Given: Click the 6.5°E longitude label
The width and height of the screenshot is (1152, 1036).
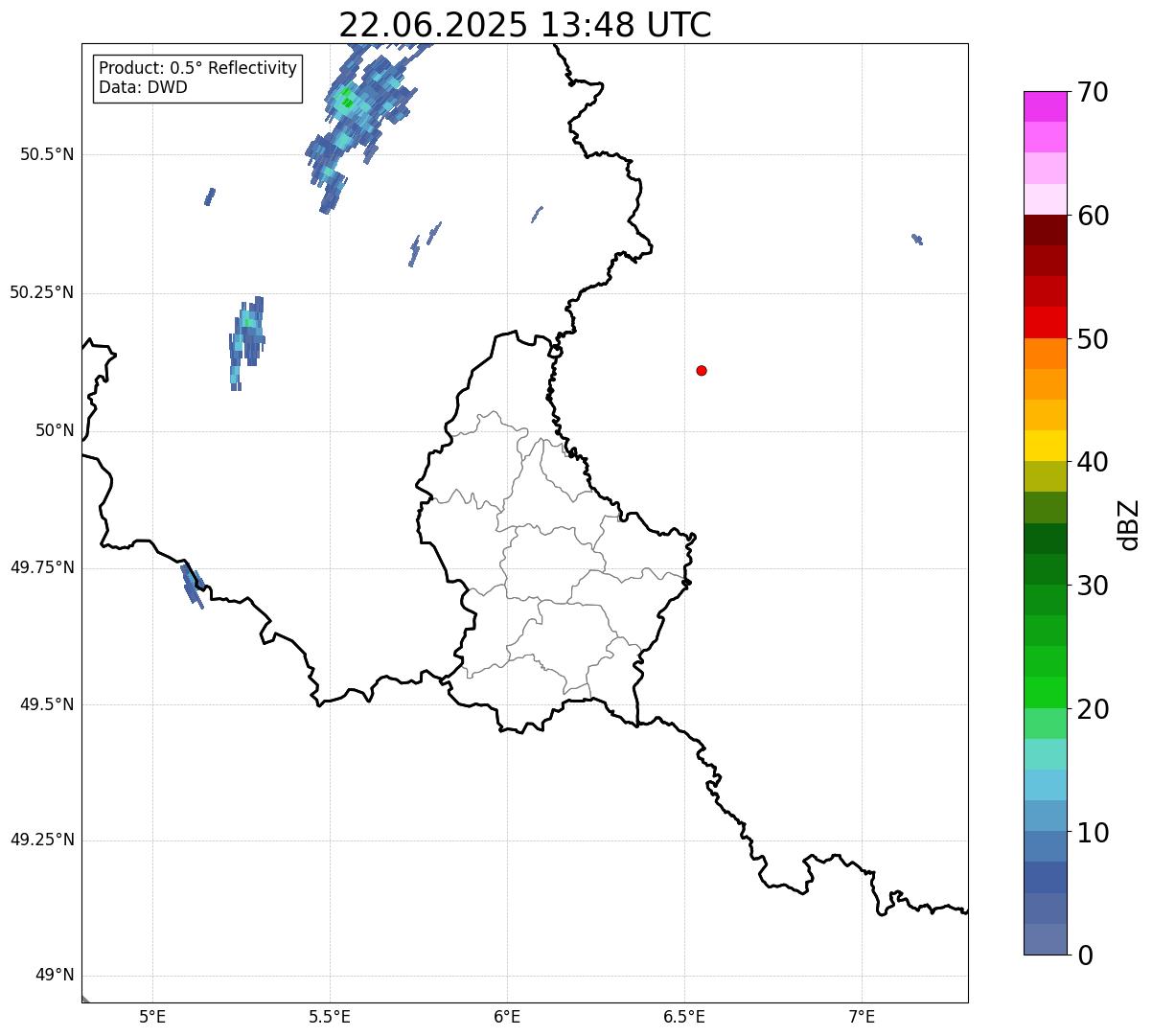Looking at the screenshot, I should [x=684, y=1016].
